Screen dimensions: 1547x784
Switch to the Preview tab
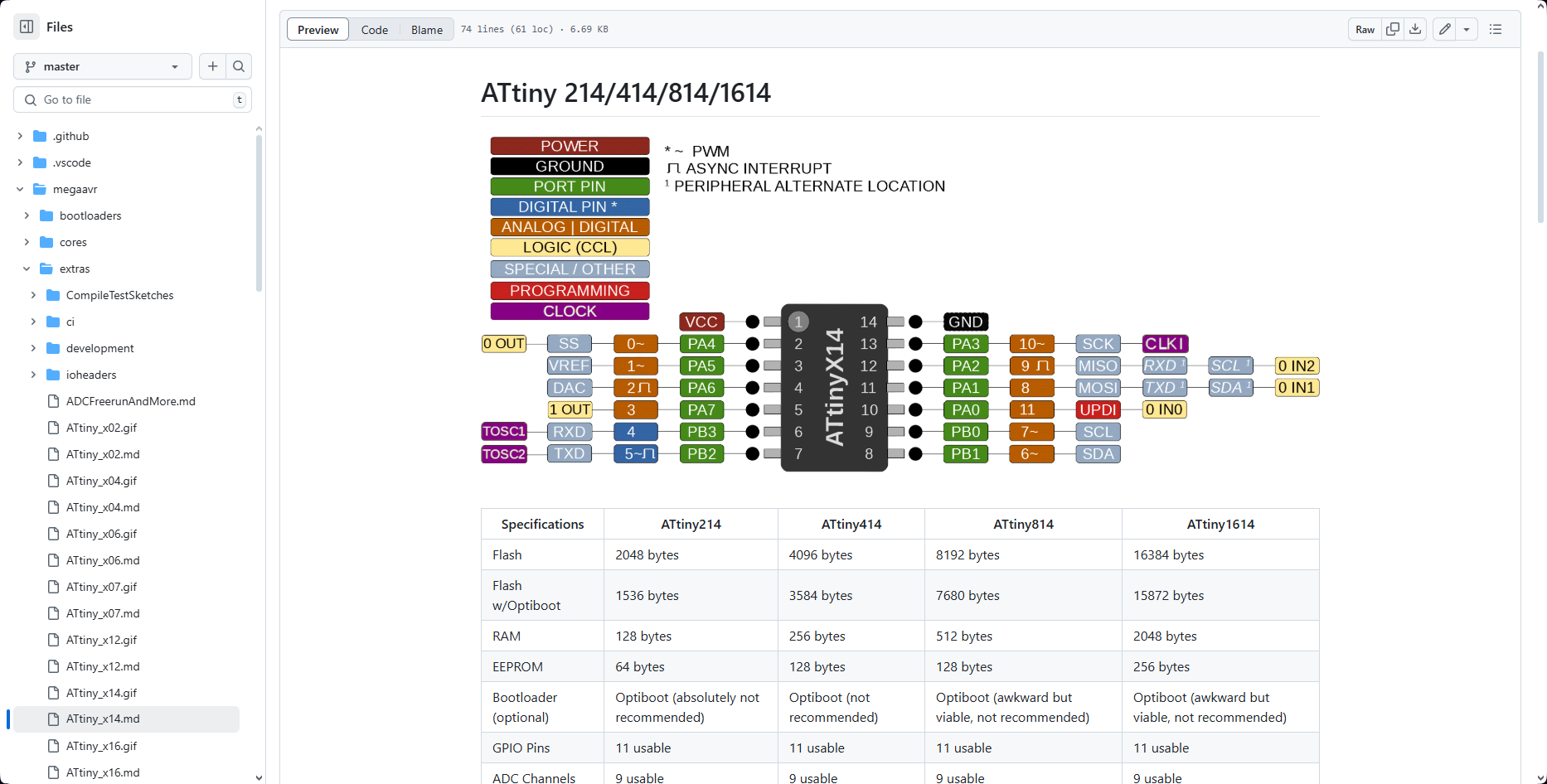[x=318, y=30]
